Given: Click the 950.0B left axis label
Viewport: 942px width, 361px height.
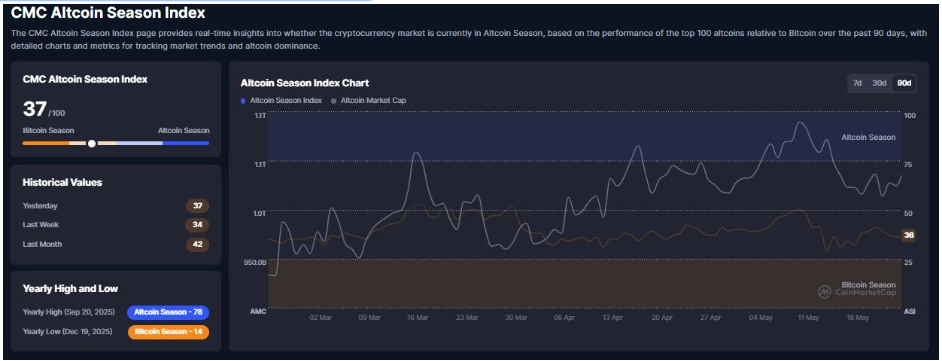Looking at the screenshot, I should point(254,262).
